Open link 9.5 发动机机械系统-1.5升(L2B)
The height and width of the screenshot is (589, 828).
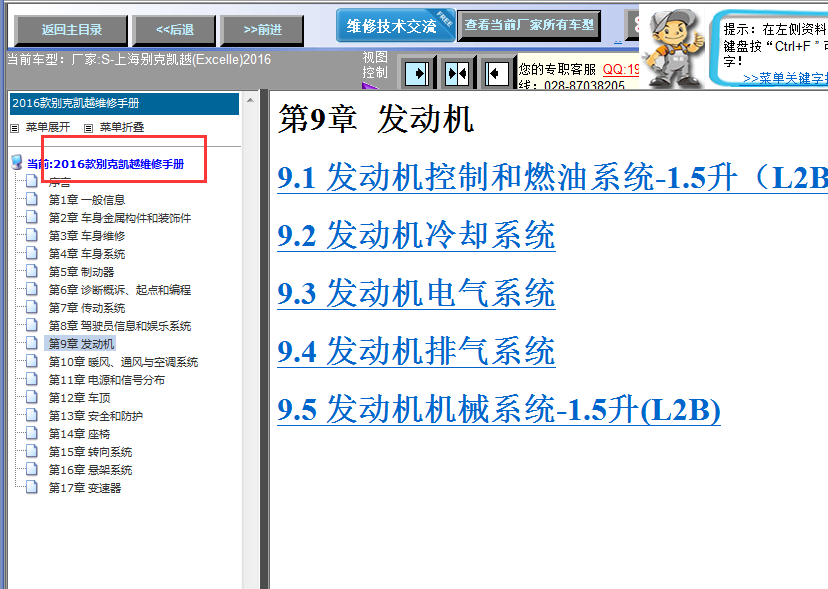[x=498, y=409]
